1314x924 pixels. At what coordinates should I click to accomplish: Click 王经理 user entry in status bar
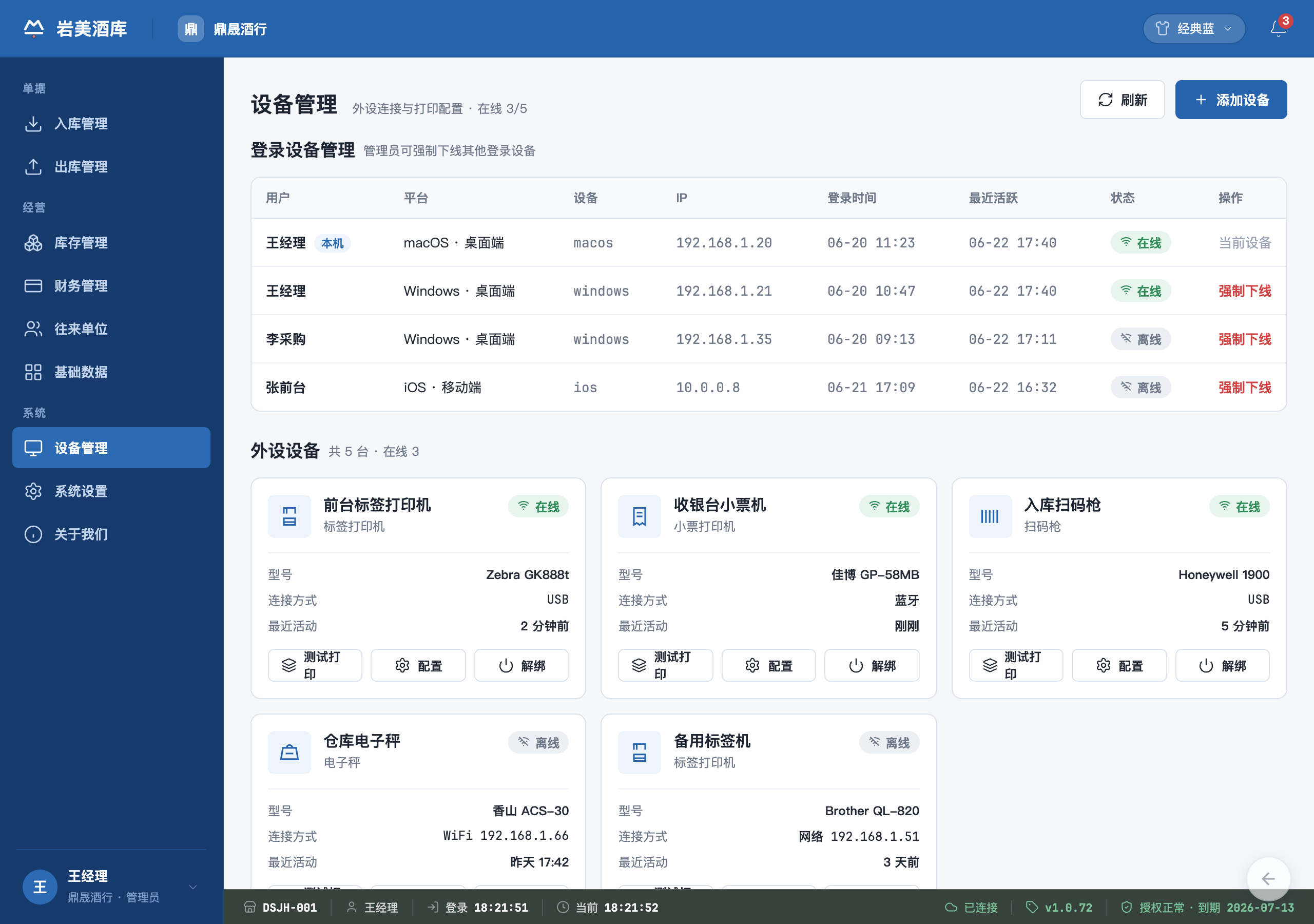coord(373,908)
